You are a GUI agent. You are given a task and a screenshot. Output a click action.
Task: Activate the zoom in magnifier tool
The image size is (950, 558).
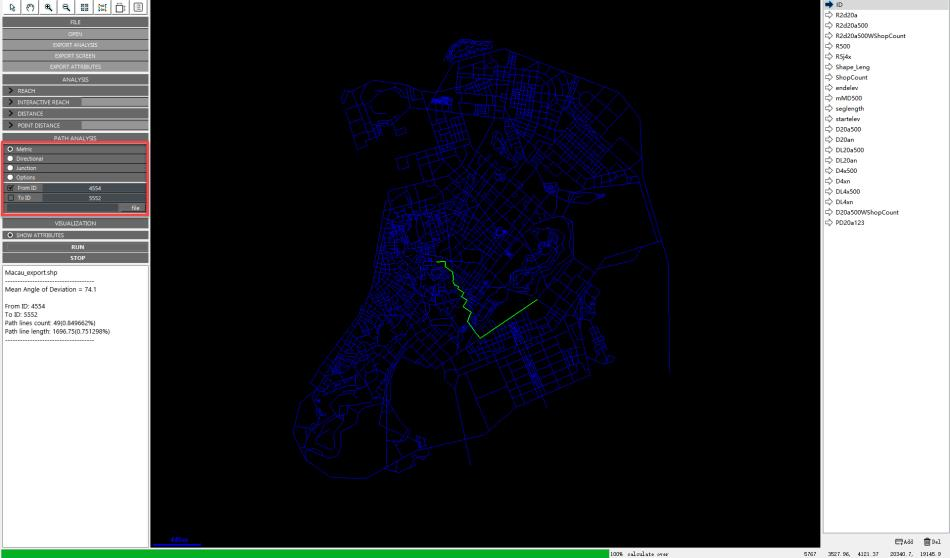(x=48, y=7)
